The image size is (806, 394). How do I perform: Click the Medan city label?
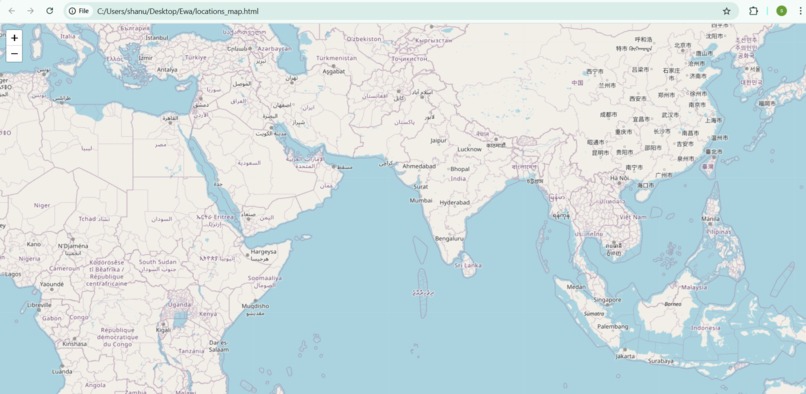pos(576,286)
